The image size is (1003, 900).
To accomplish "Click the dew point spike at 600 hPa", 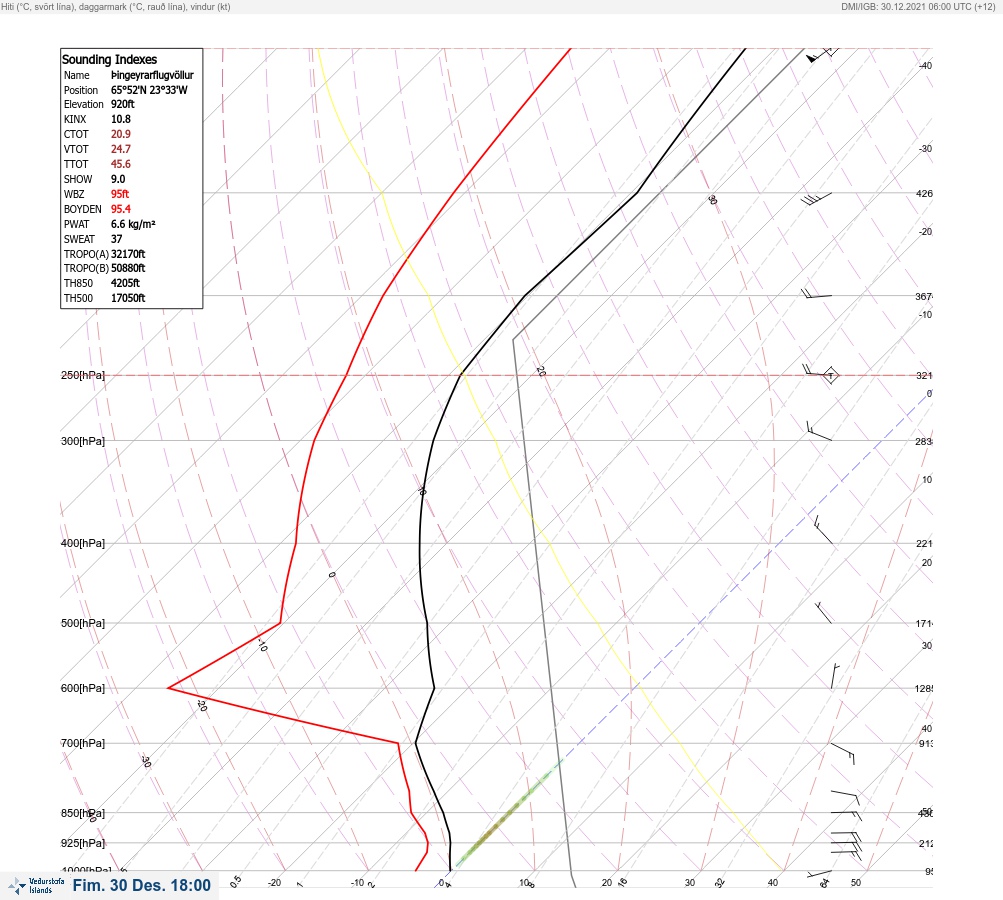I will (x=170, y=688).
